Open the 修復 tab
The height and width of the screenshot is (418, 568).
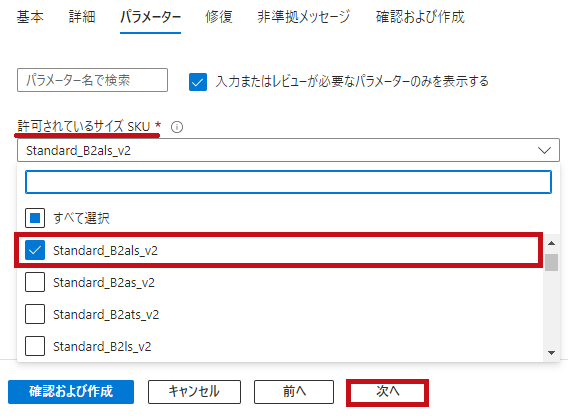tap(219, 17)
